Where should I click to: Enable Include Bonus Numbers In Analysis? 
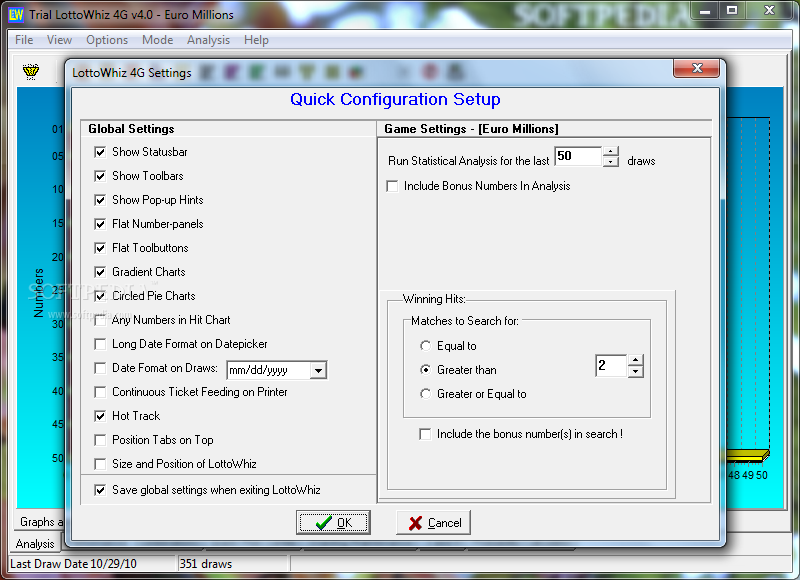point(392,186)
